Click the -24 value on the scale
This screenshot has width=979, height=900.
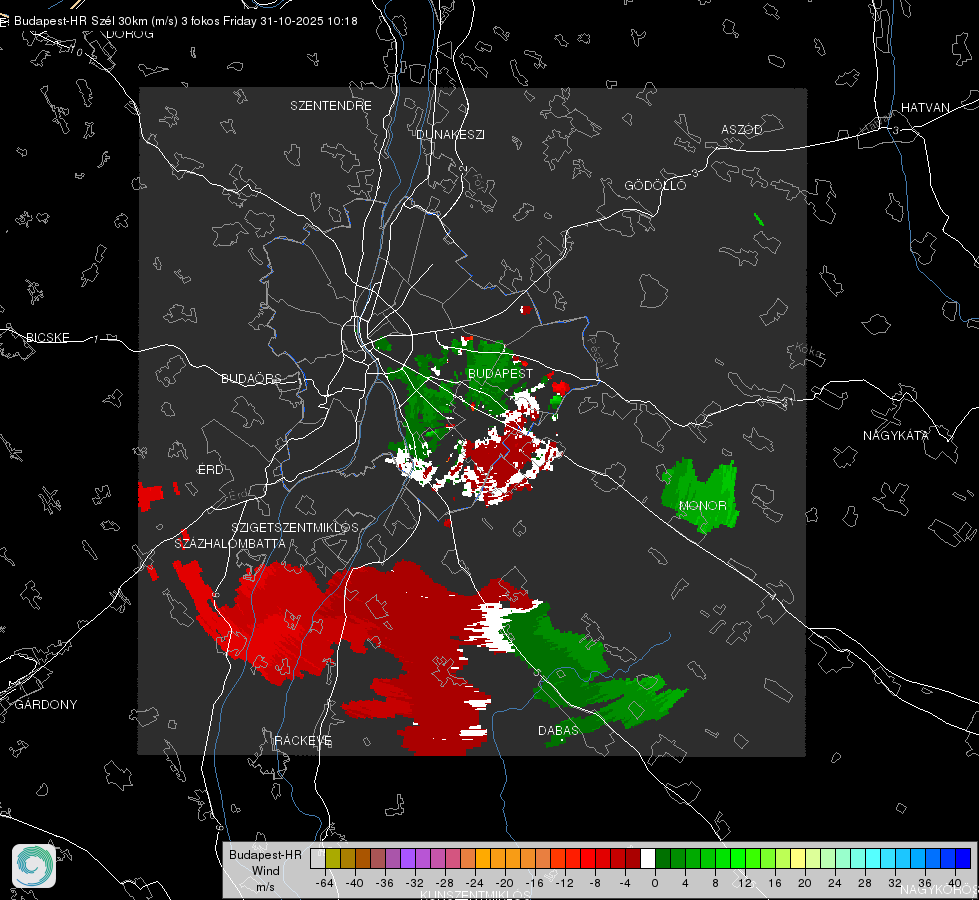[475, 883]
